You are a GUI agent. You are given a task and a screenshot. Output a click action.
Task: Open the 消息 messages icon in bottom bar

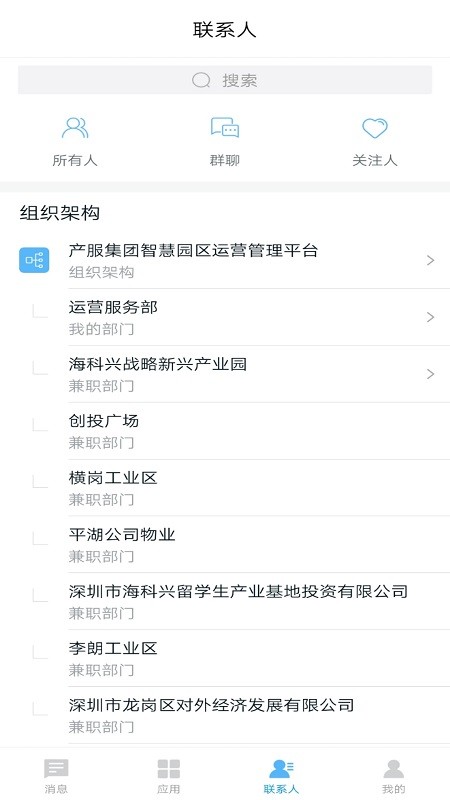coord(56,768)
